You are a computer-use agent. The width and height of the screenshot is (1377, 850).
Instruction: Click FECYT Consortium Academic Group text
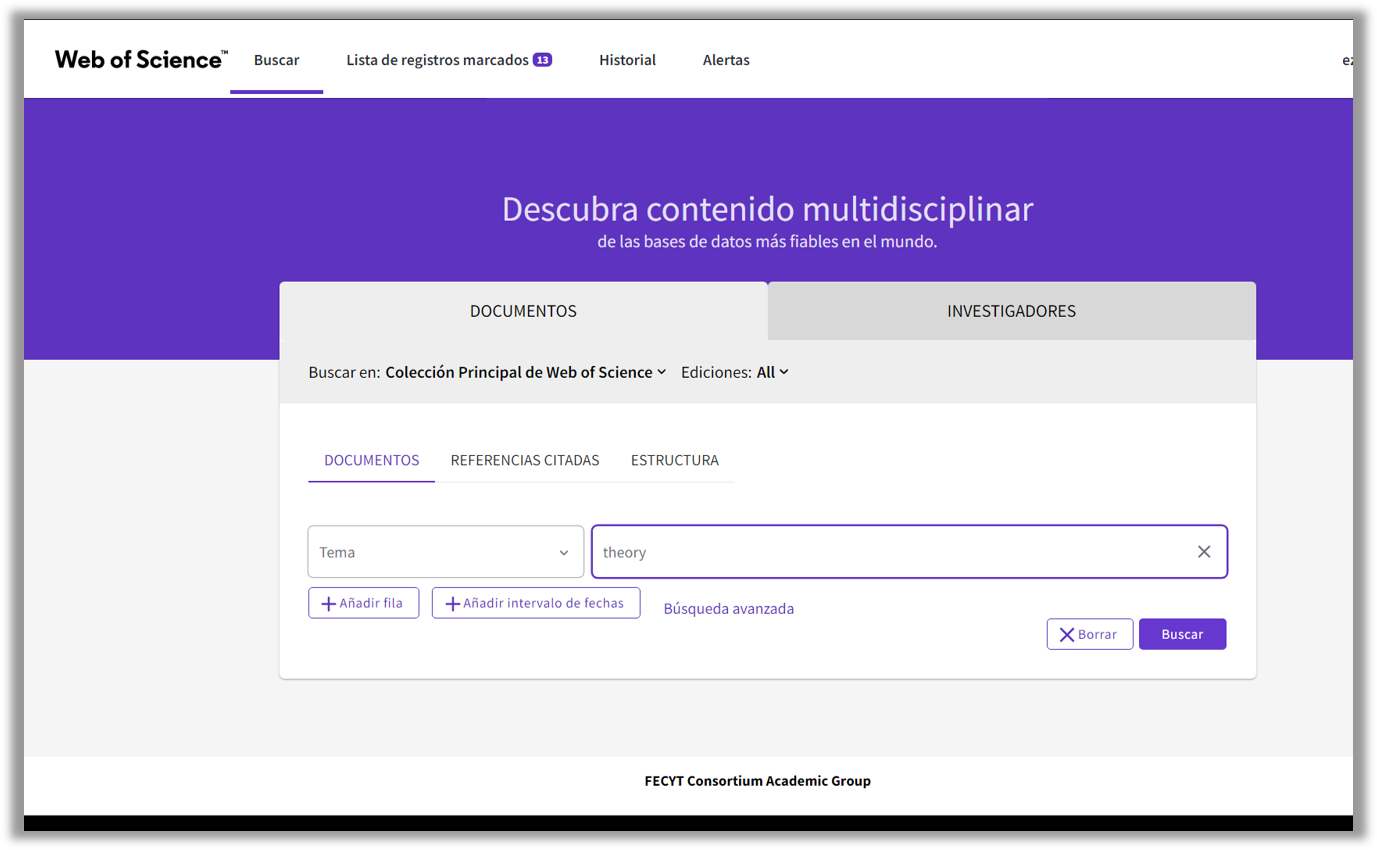(758, 781)
